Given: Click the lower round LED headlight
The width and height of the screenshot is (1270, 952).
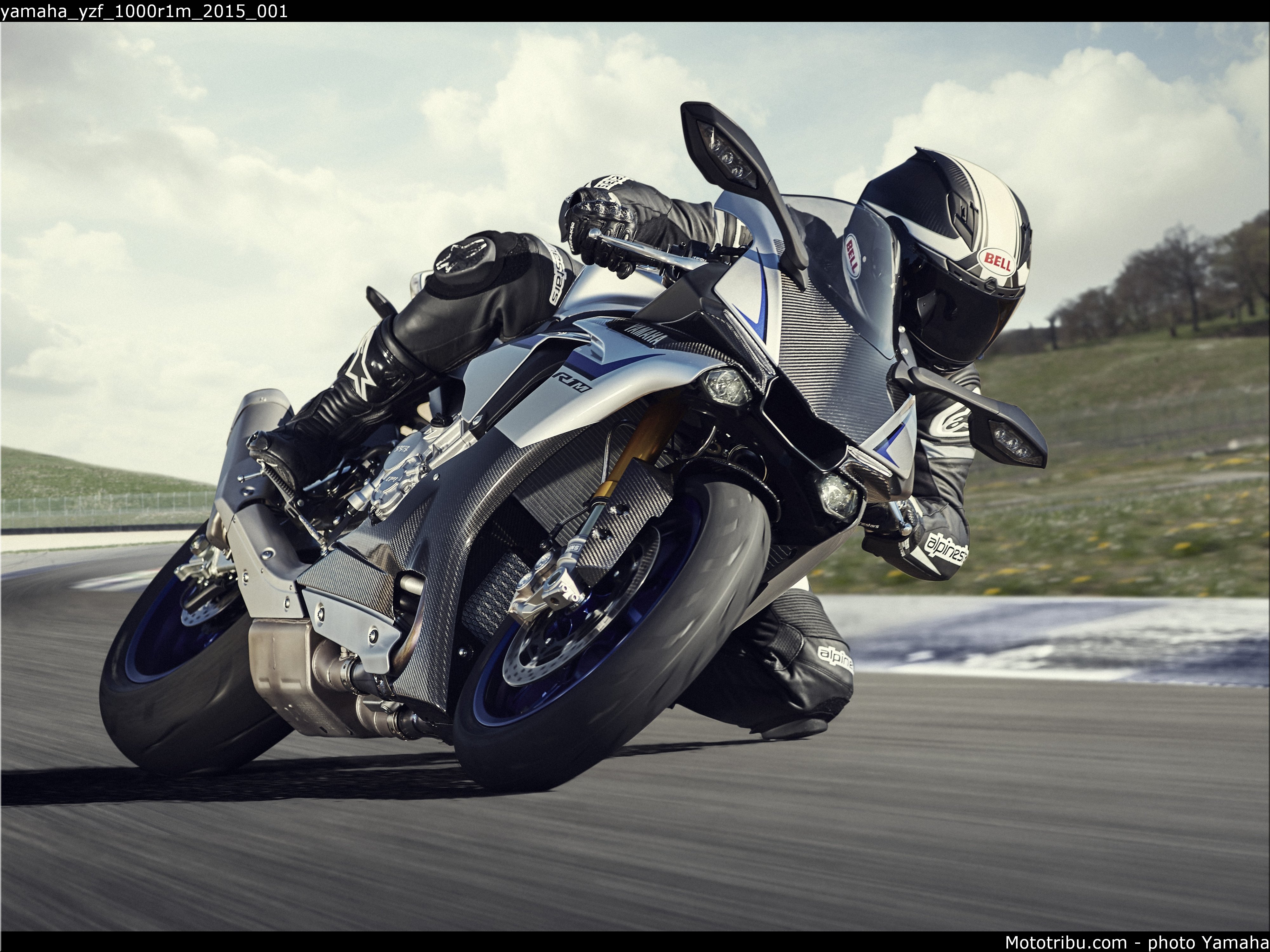Looking at the screenshot, I should pos(838,495).
